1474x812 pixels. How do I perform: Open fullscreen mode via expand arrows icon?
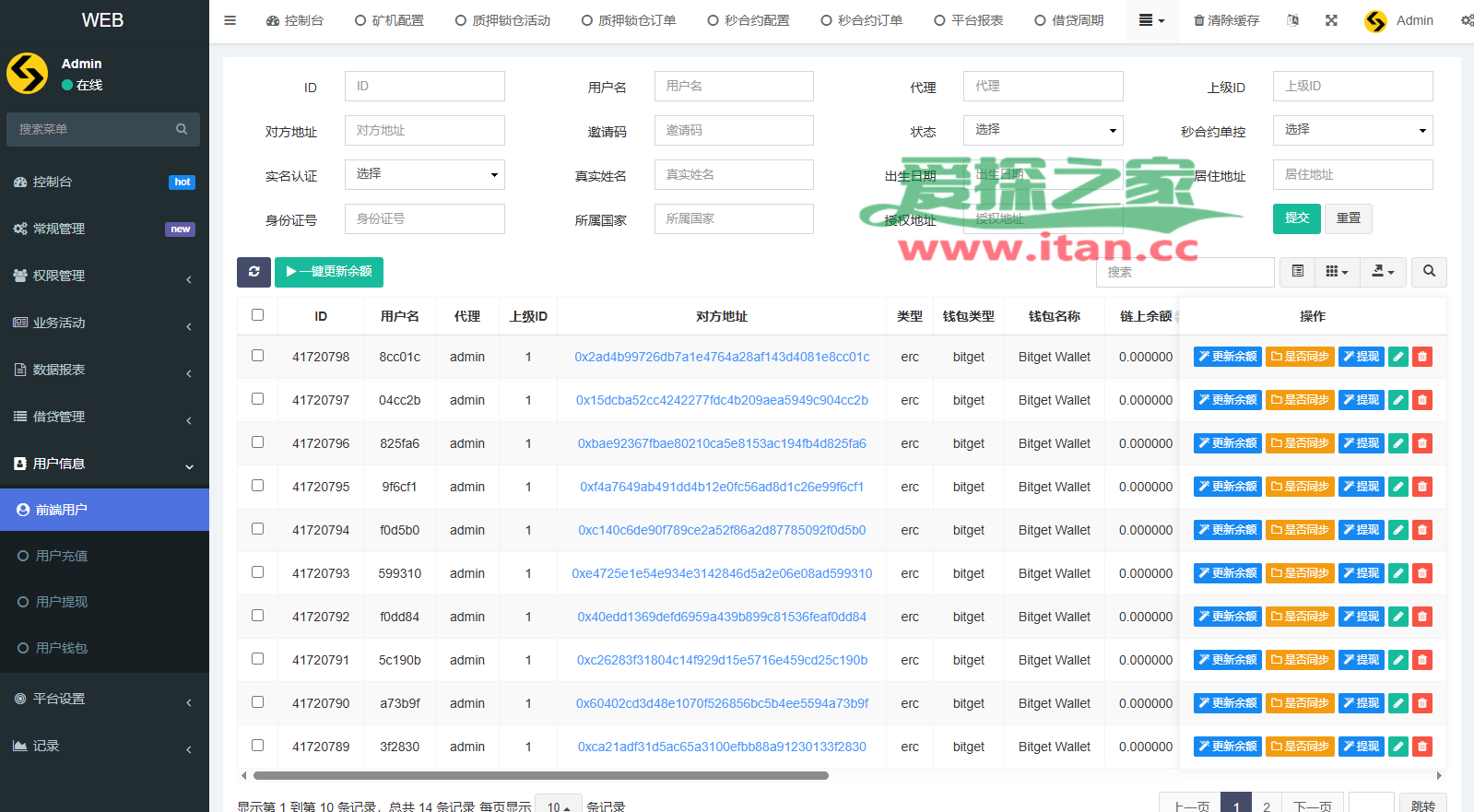[x=1331, y=20]
